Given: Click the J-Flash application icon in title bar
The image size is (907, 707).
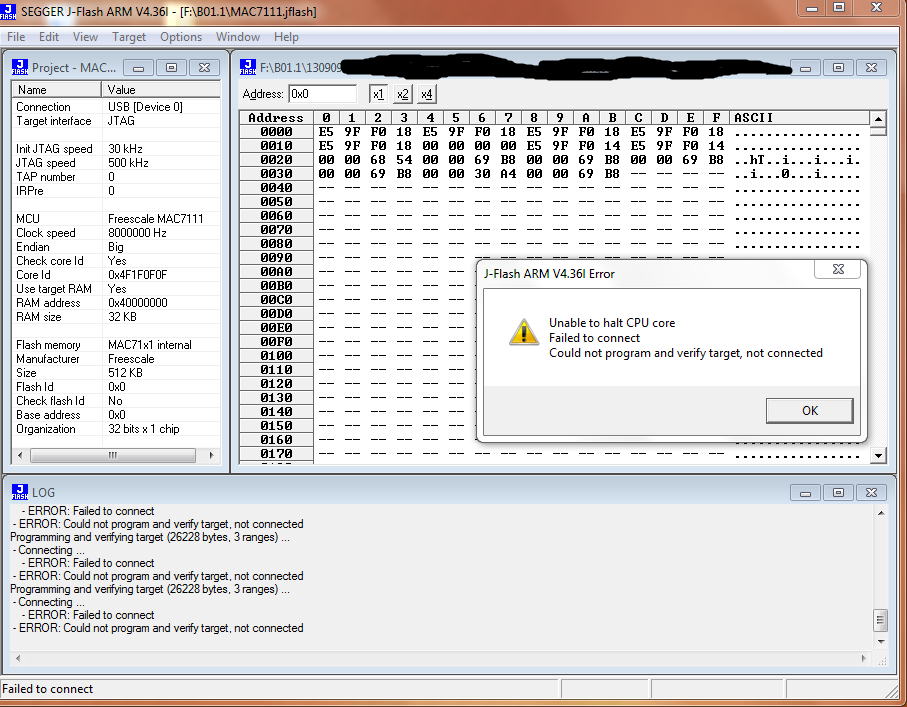Looking at the screenshot, I should click(8, 12).
